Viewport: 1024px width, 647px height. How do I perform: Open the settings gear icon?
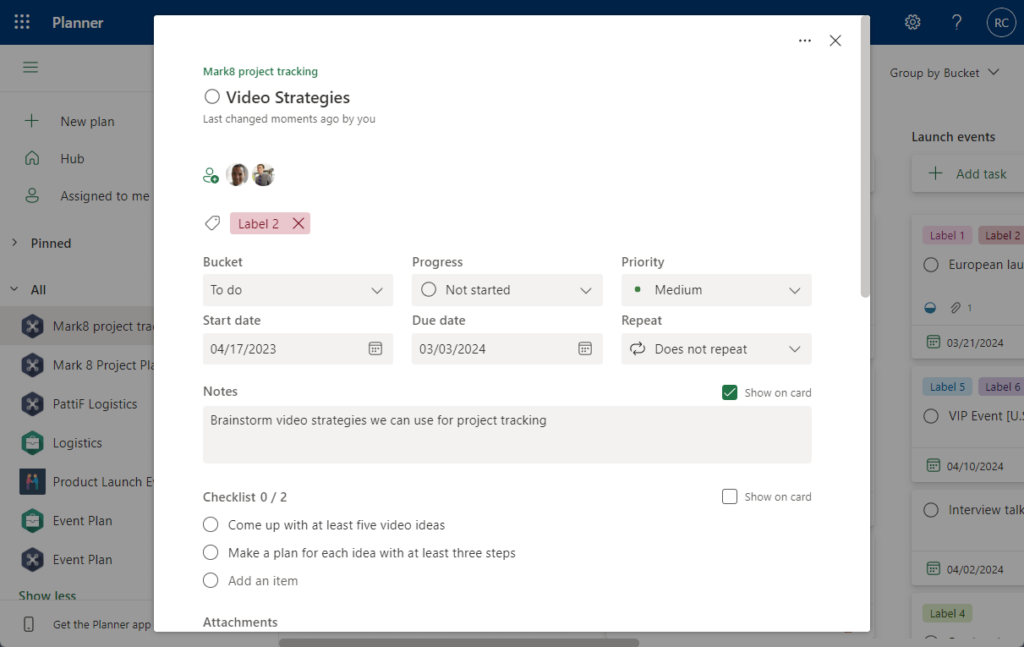(x=912, y=22)
